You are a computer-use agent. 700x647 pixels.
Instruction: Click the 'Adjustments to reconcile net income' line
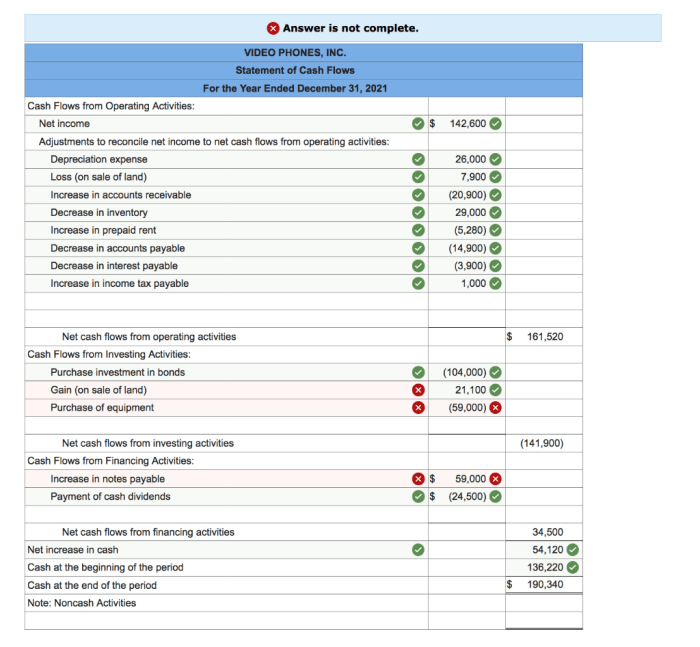[x=214, y=142]
